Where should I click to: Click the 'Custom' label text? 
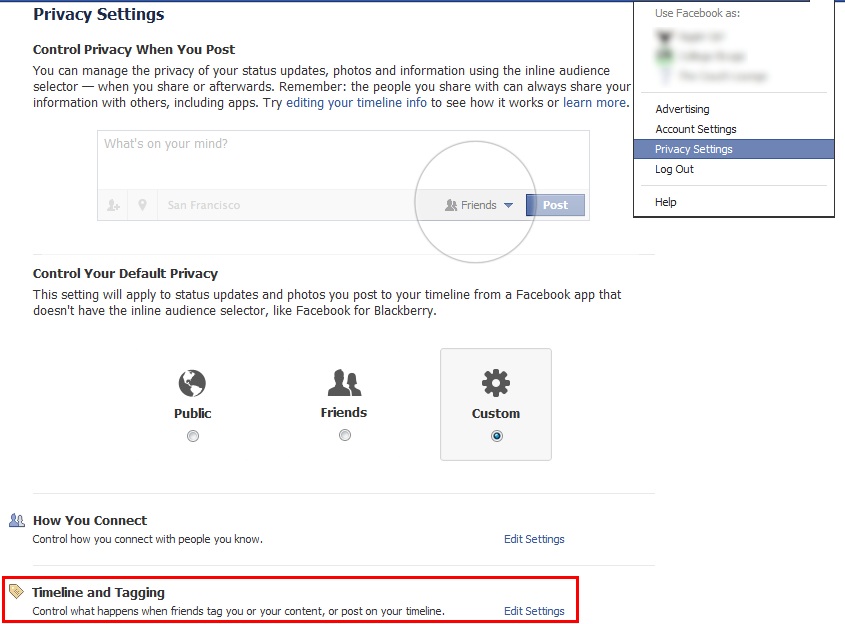click(496, 413)
